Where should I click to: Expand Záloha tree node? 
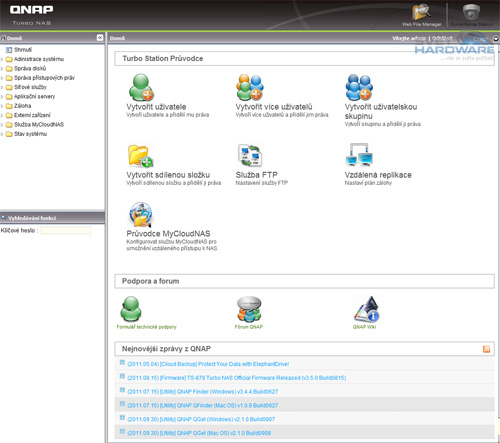tap(2, 106)
